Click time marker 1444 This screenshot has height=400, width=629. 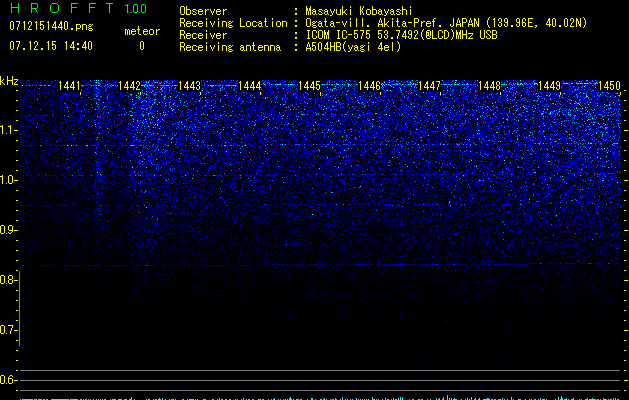[250, 86]
